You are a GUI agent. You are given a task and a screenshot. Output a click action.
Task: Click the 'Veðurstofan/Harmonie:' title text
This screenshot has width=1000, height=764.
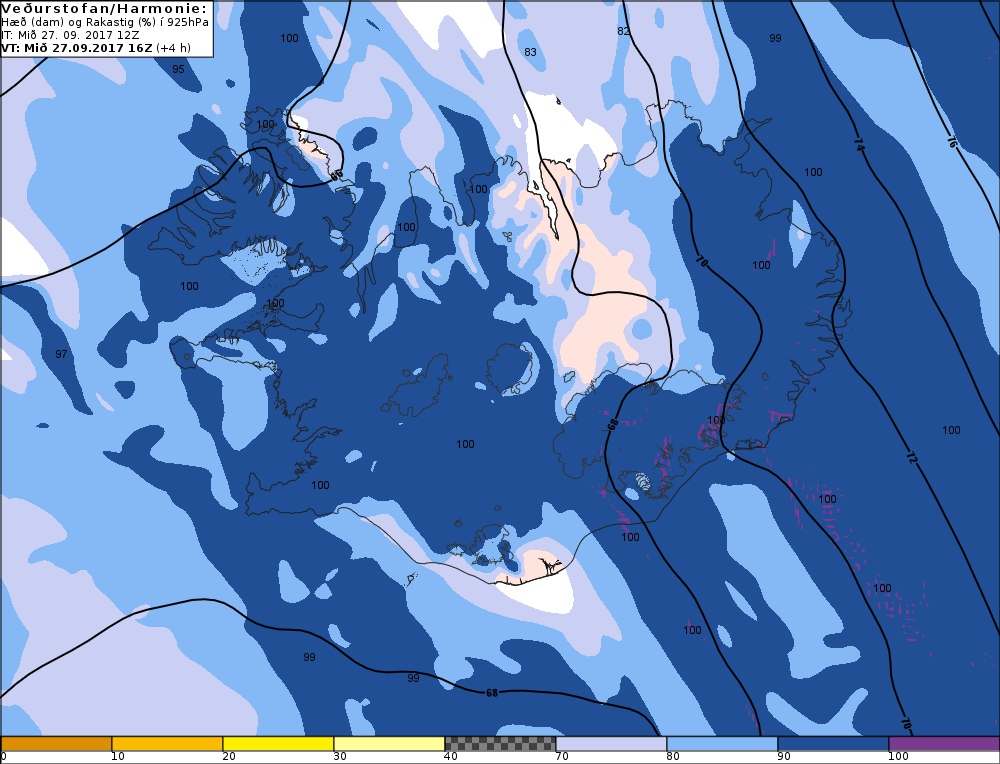[105, 8]
